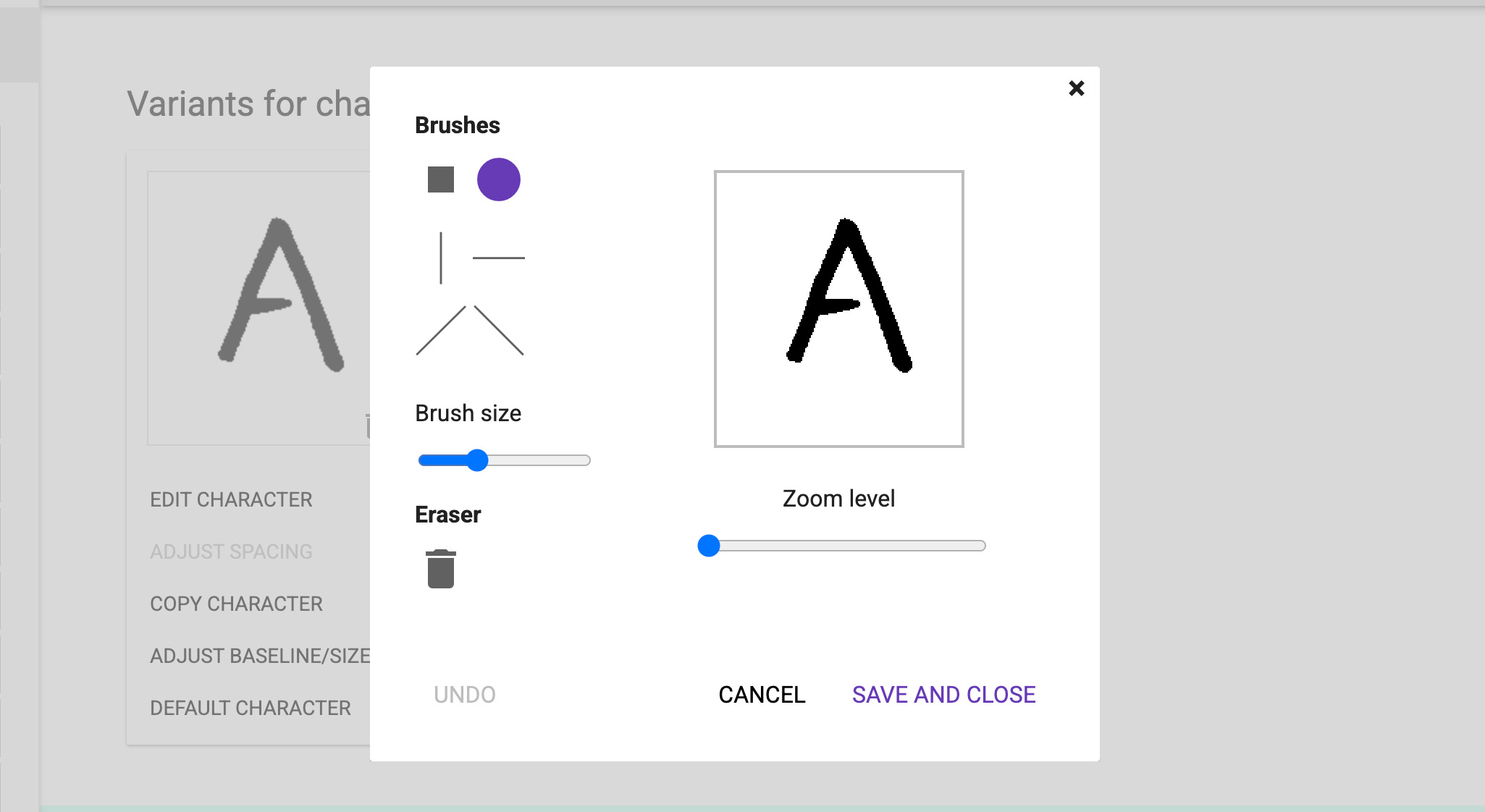The height and width of the screenshot is (812, 1485).
Task: Click COPY CHARACTER option
Action: click(236, 604)
